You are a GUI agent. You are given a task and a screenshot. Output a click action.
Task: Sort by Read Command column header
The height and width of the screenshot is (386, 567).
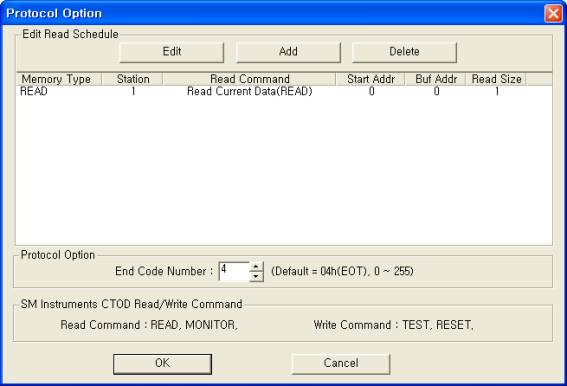[250, 79]
